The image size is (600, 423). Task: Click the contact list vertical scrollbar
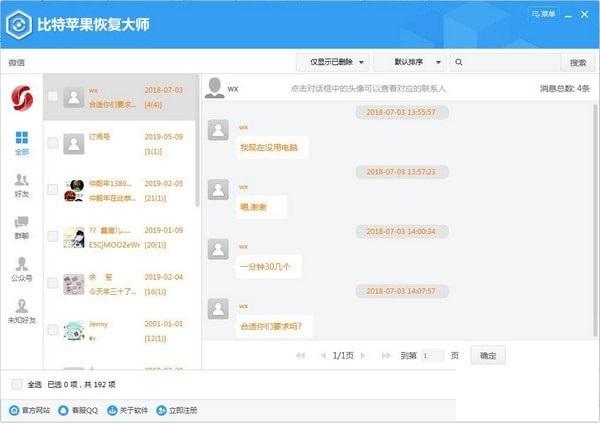point(197,142)
